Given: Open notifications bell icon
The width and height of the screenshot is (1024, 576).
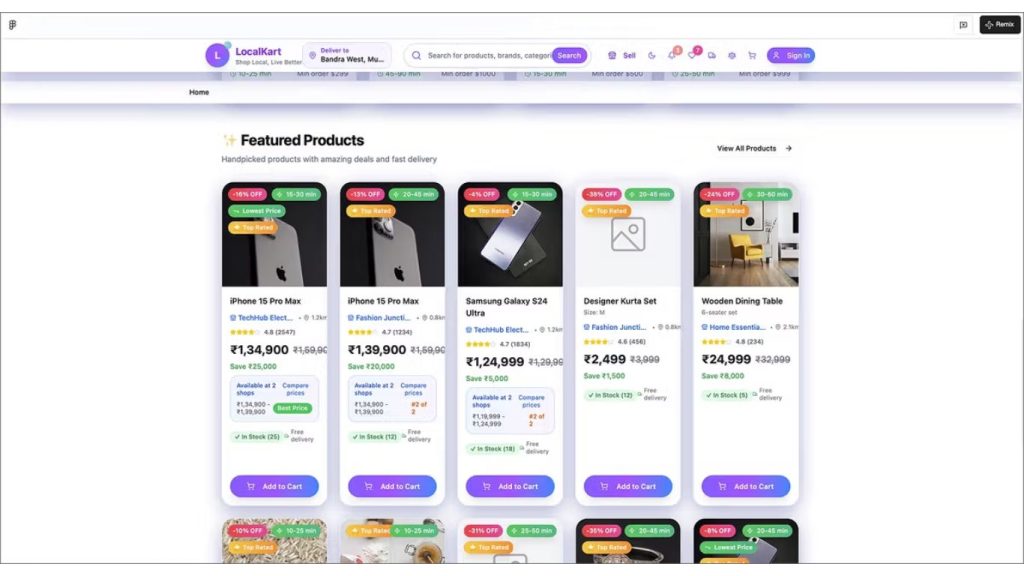Looking at the screenshot, I should pos(672,56).
